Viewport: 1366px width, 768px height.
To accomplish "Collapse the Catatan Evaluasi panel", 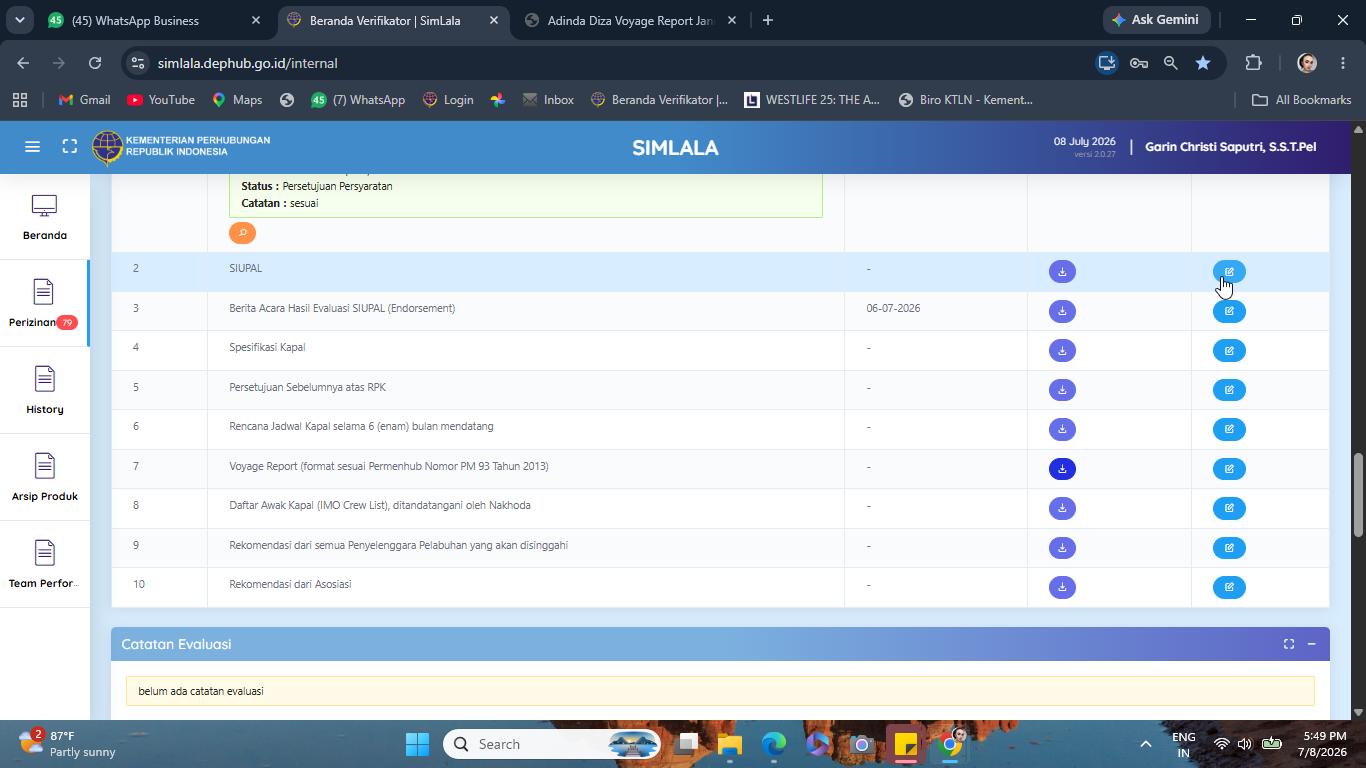I will point(1311,644).
